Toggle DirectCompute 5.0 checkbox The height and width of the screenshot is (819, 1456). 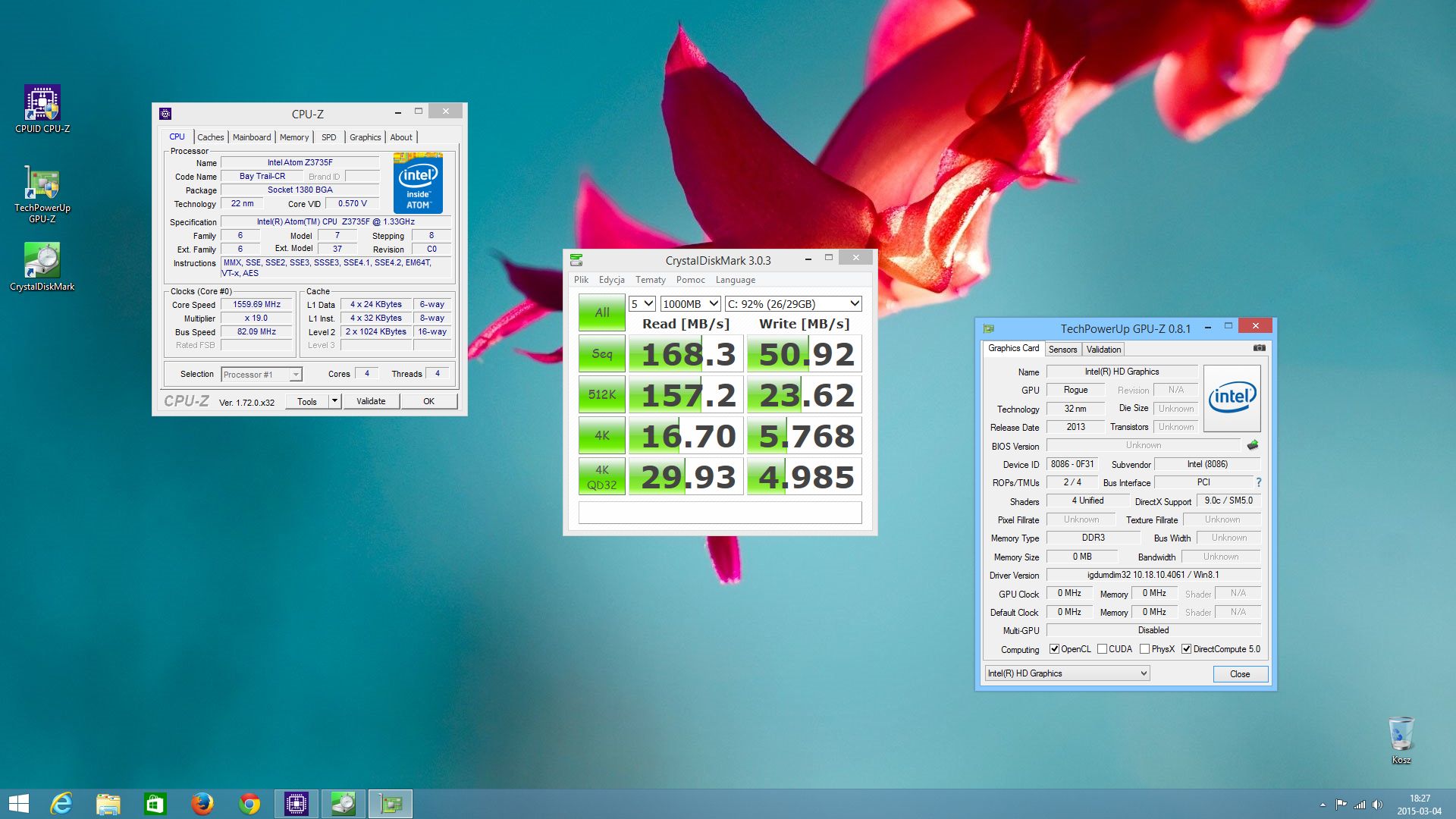click(x=1186, y=649)
